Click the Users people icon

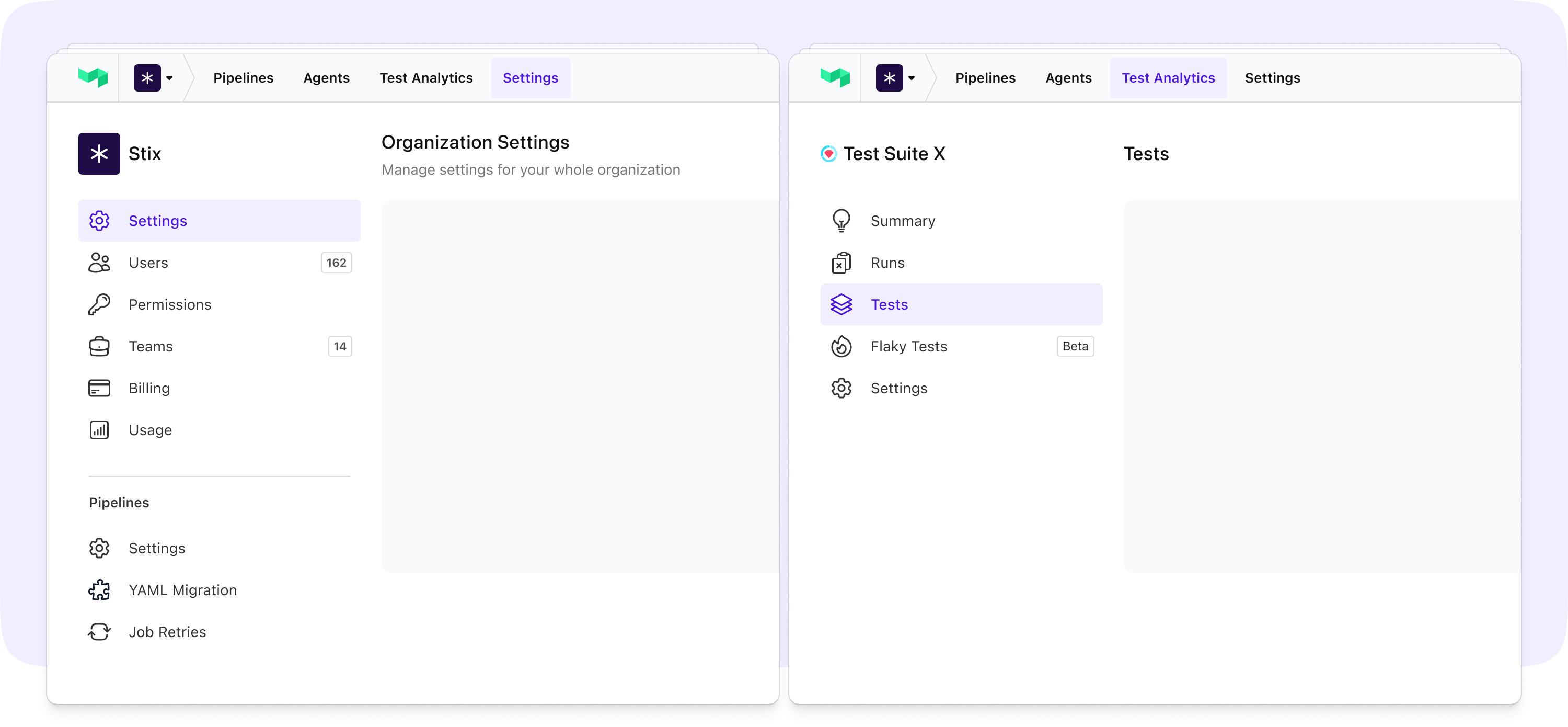pos(99,263)
